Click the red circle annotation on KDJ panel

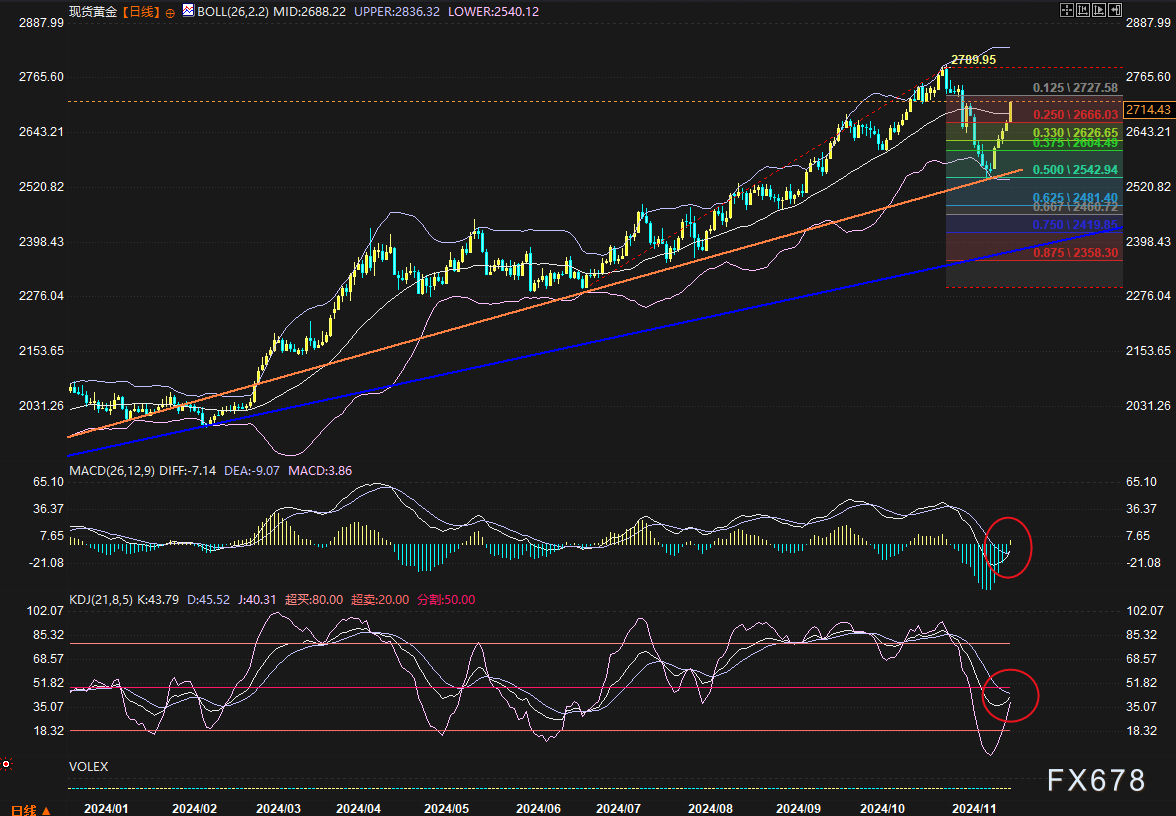click(x=1011, y=696)
